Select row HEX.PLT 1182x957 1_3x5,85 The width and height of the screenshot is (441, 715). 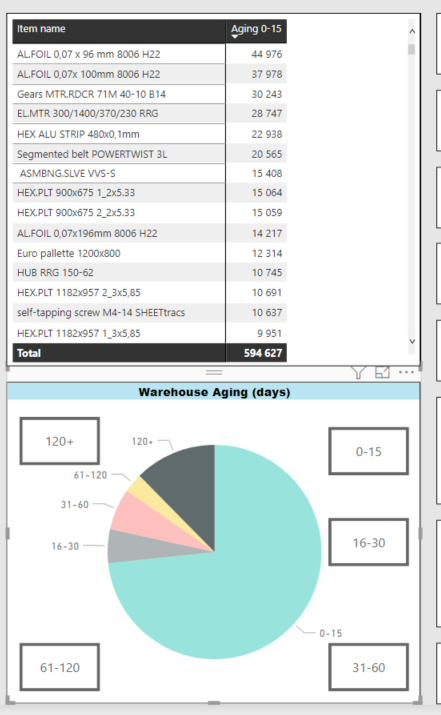[150, 333]
